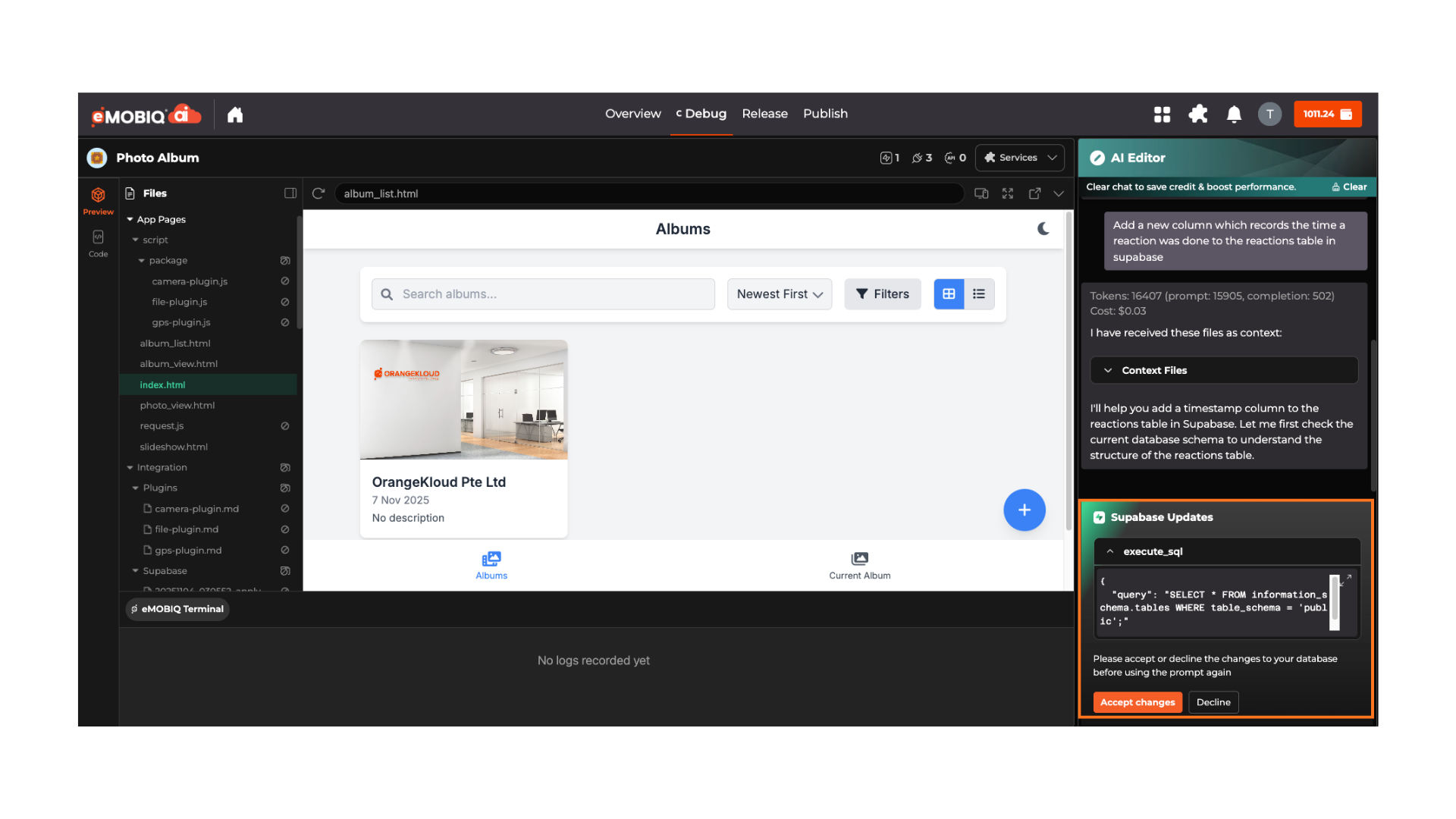
Task: Open the Overview tab
Action: pos(632,114)
